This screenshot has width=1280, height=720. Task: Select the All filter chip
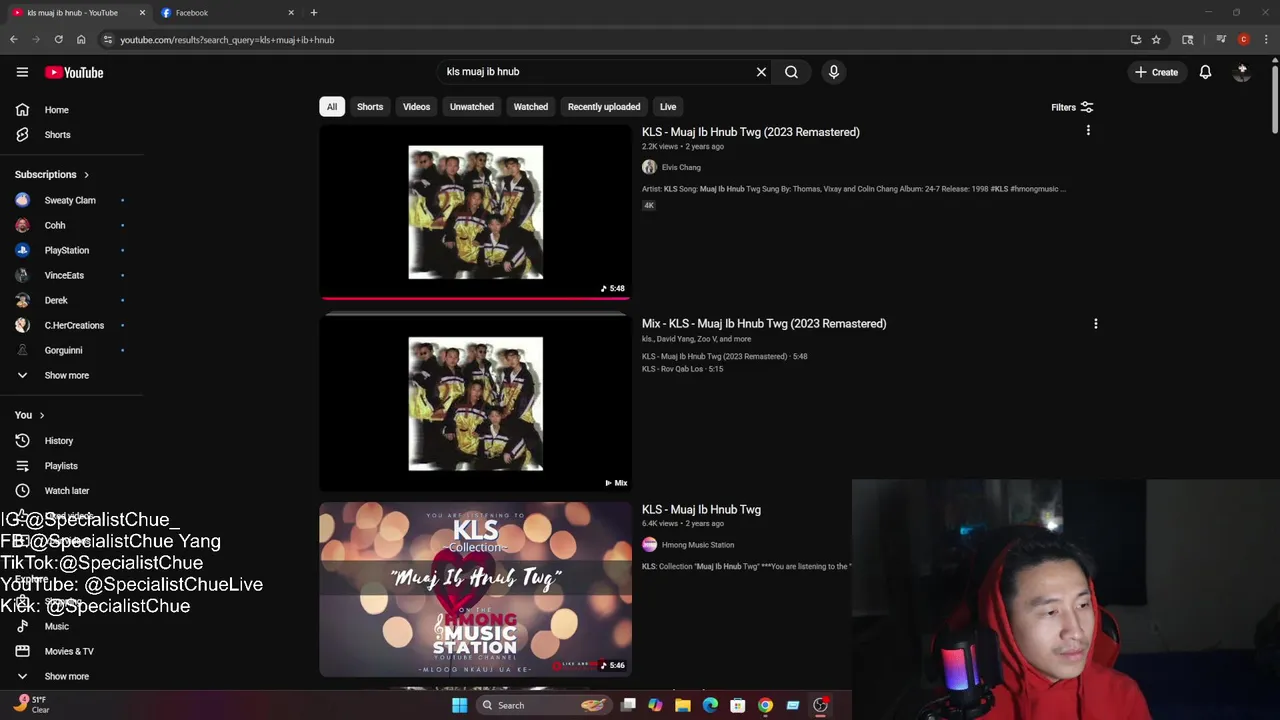click(332, 107)
